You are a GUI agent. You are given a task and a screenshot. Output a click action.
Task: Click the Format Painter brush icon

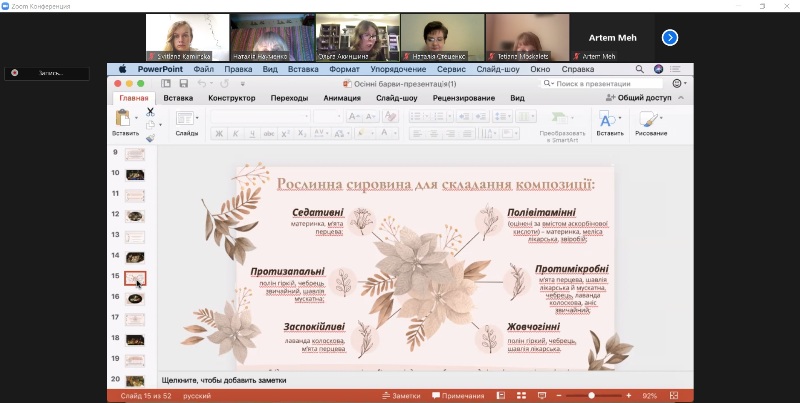pos(150,138)
